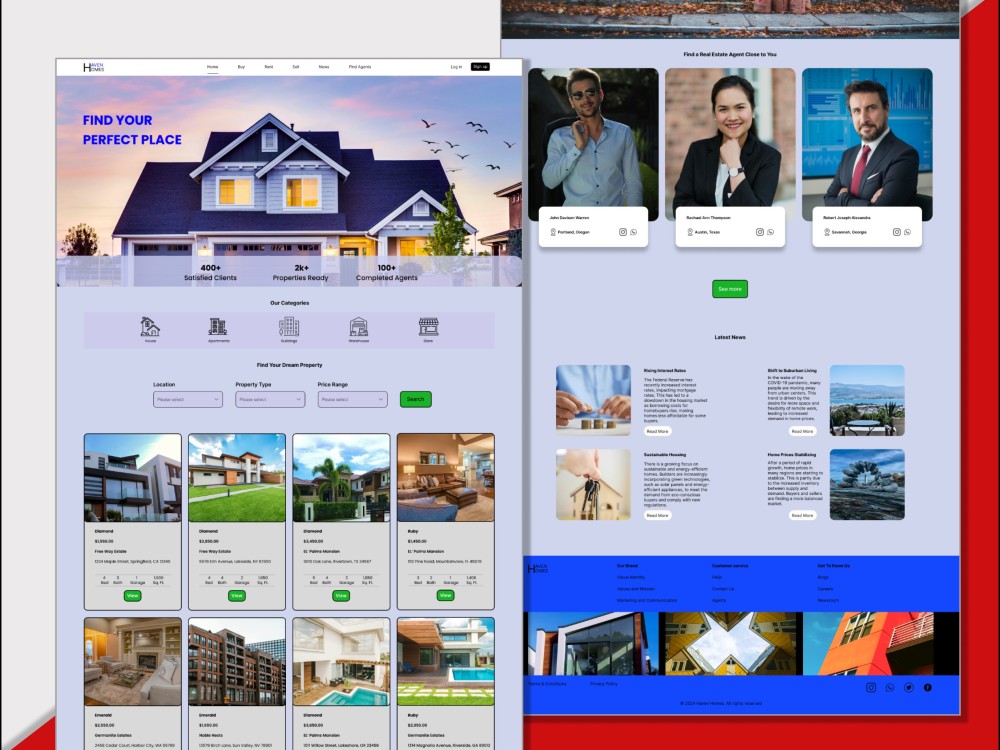
Task: Open the FAQs footer link
Action: 717,577
